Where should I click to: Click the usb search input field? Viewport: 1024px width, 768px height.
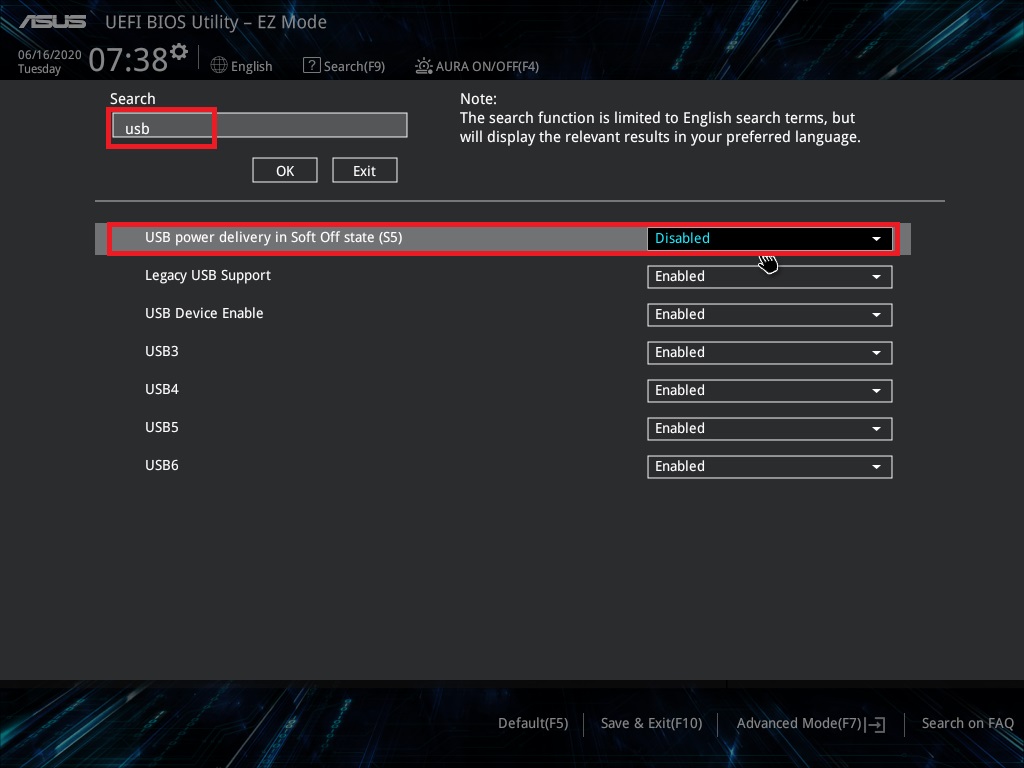click(260, 125)
